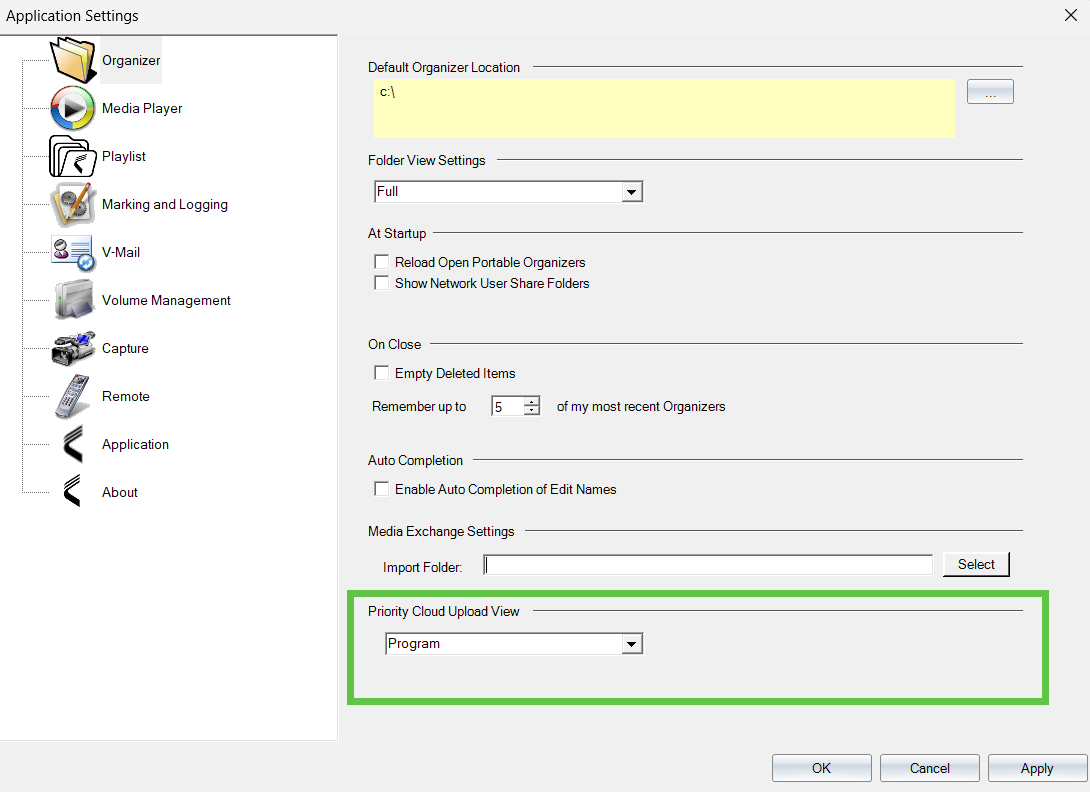This screenshot has height=792, width=1090.
Task: Open the About section
Action: coord(120,492)
